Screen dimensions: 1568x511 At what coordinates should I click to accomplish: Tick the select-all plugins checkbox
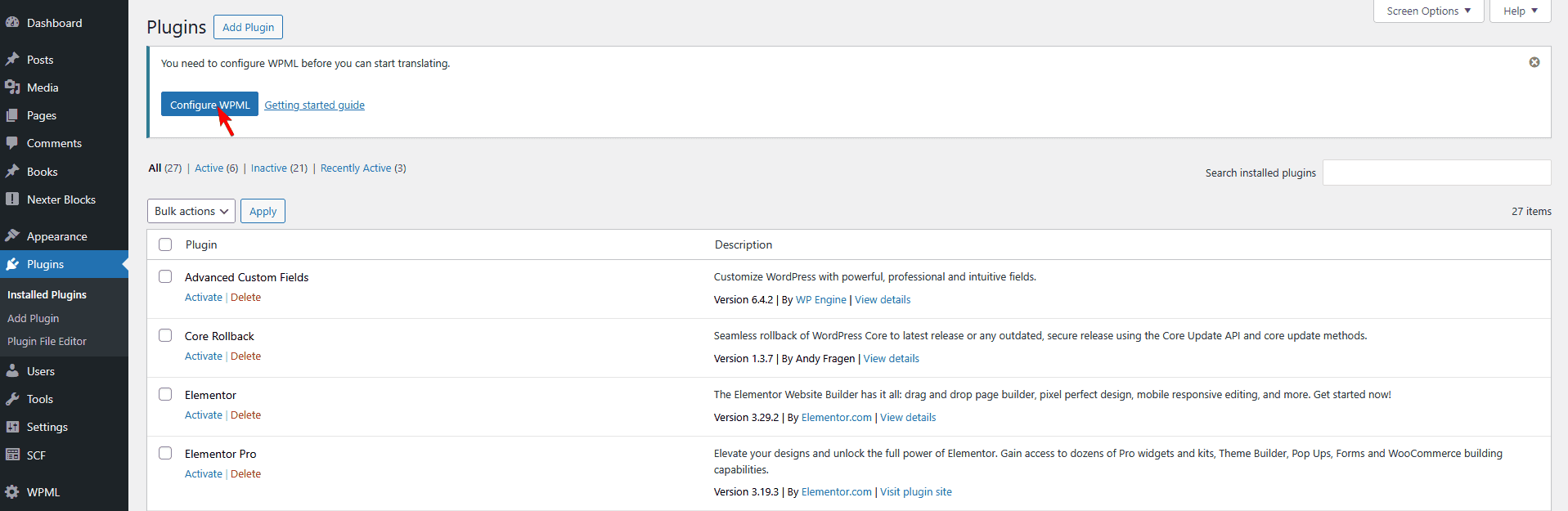pos(165,244)
